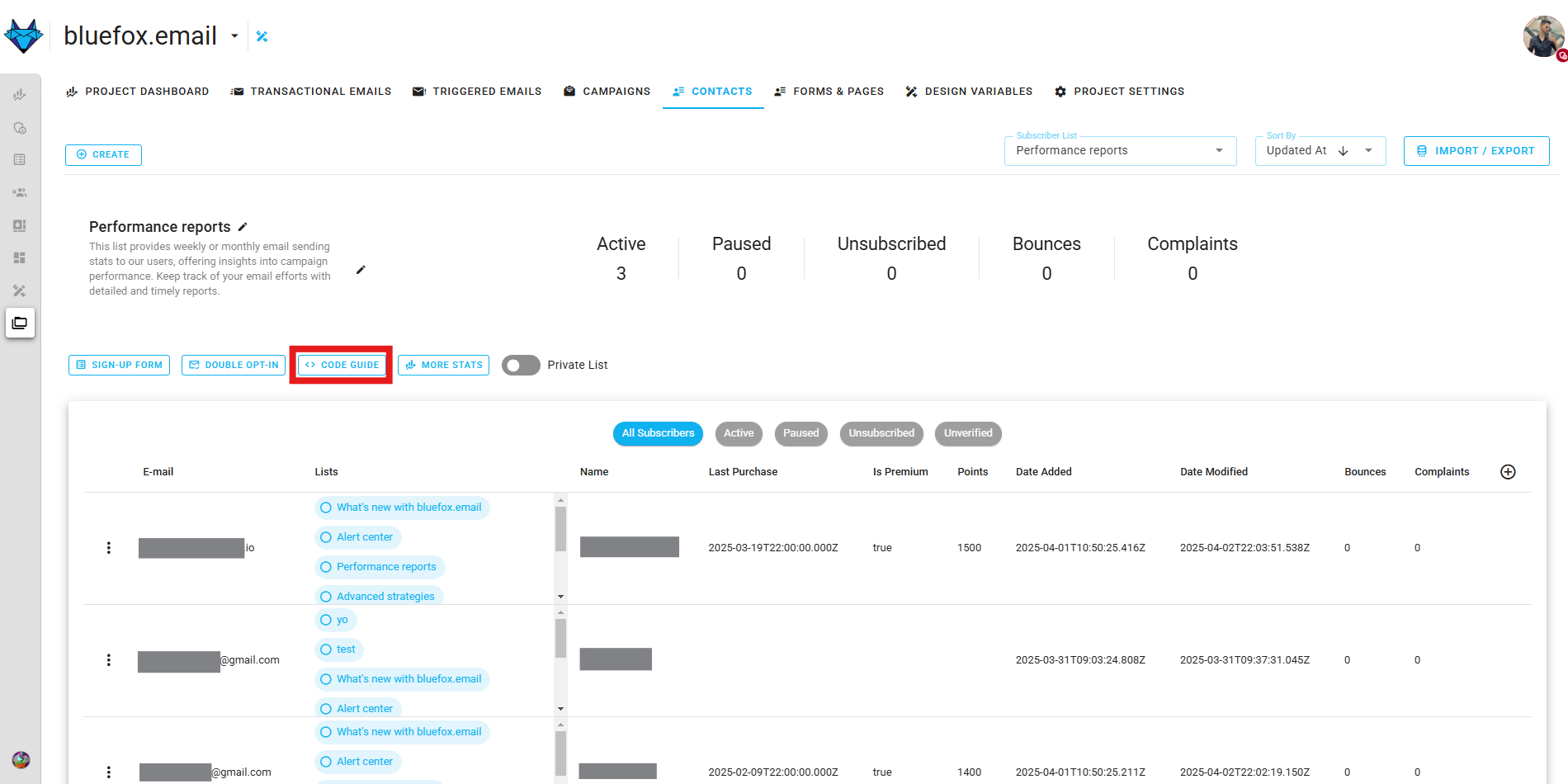This screenshot has height=784, width=1568.
Task: Toggle 'What's new with bluefox.email' chip in first row
Action: [401, 508]
